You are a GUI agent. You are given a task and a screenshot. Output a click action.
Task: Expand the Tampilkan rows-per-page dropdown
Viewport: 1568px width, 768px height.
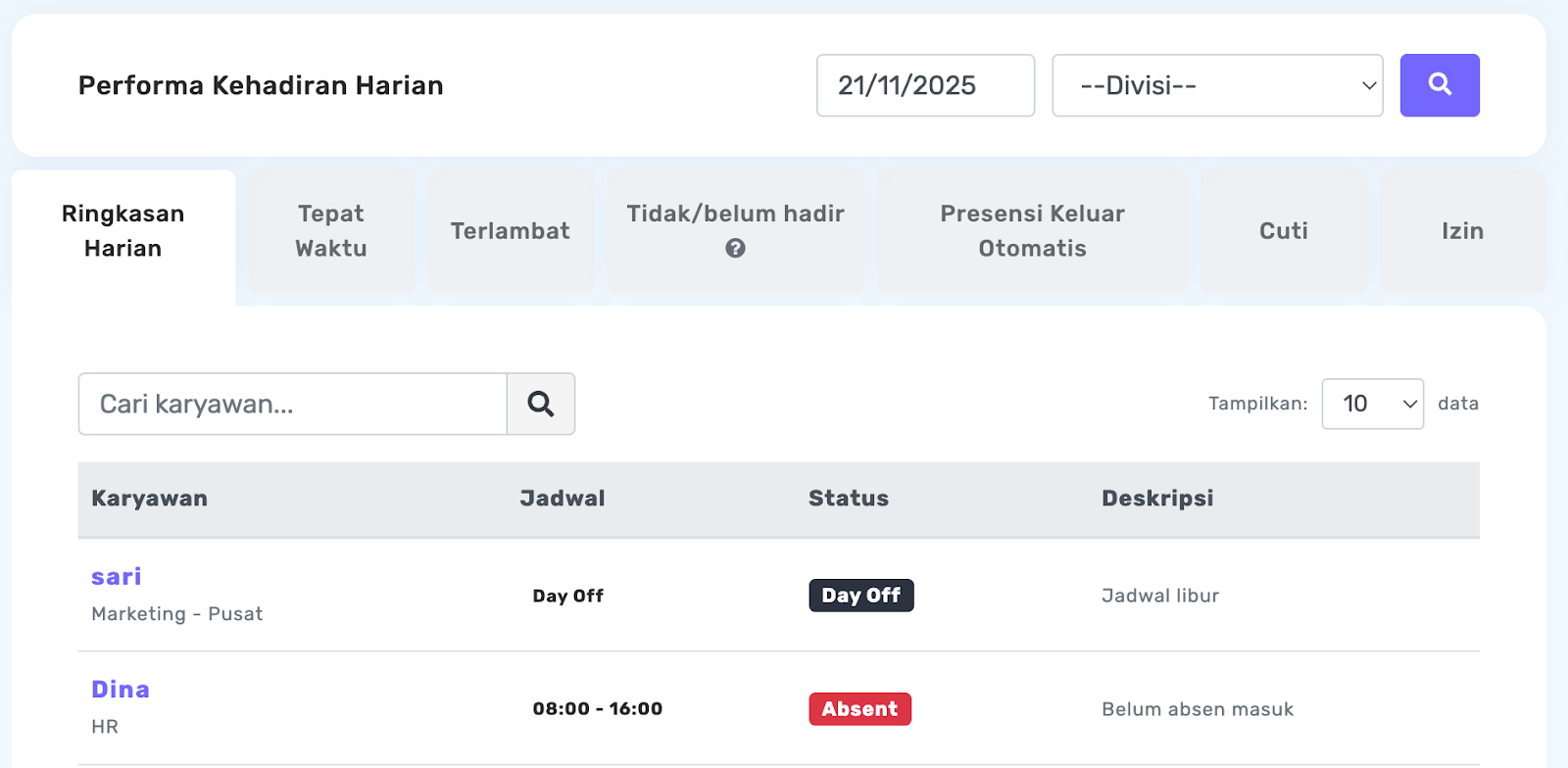coord(1372,404)
